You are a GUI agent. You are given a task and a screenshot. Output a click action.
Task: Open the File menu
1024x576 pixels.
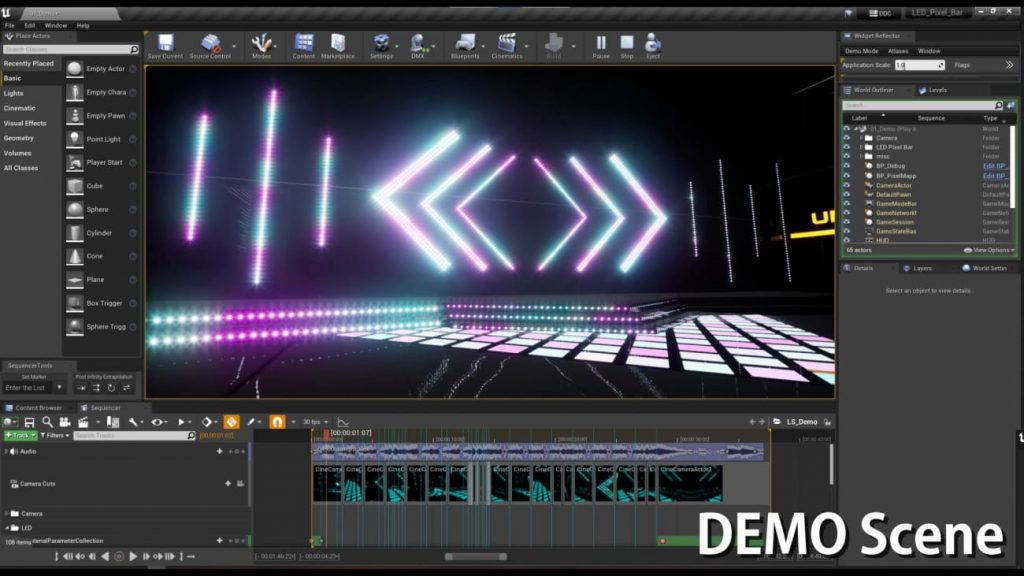click(10, 25)
